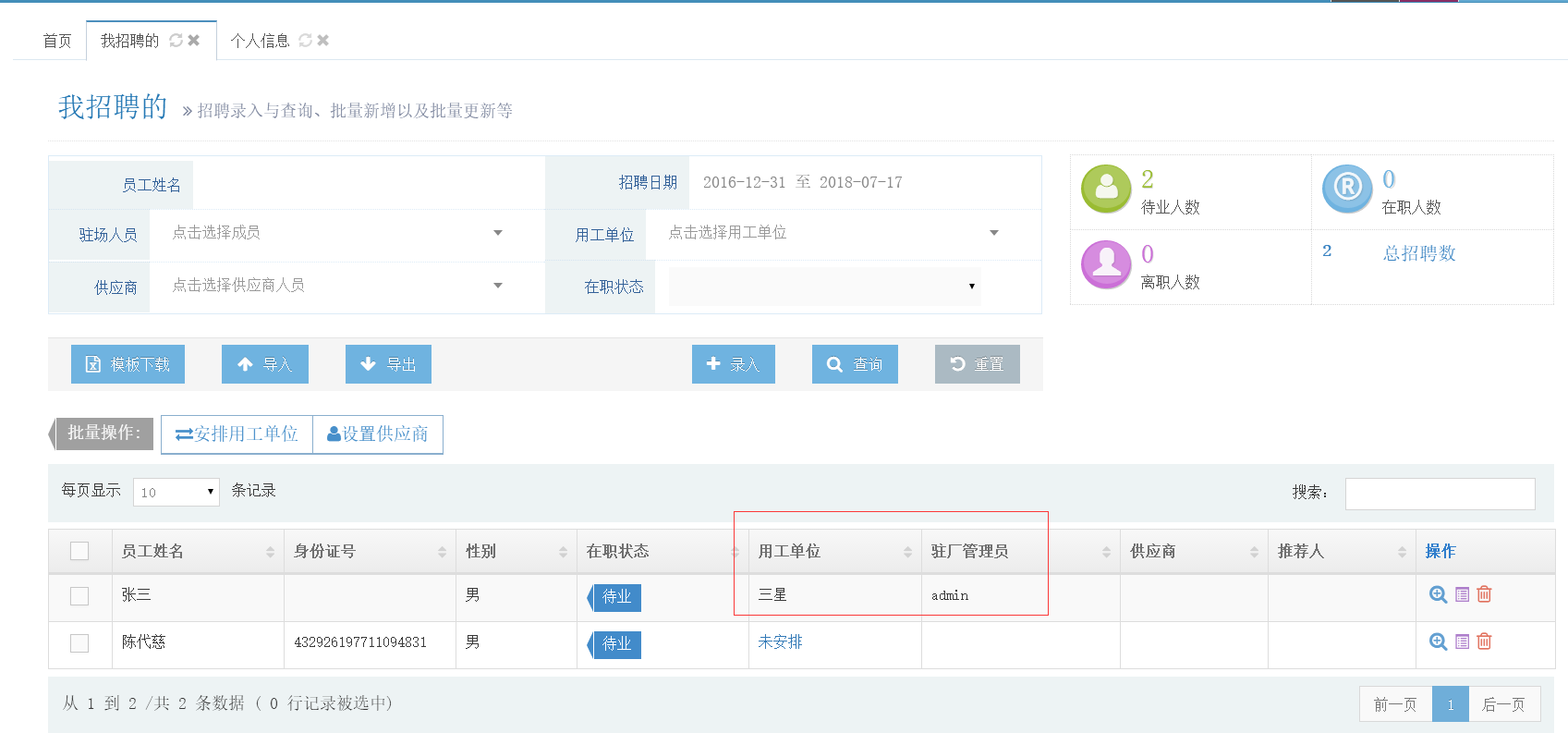Viewport: 1568px width, 733px height.
Task: Switch to the 首页 tab
Action: 57,41
